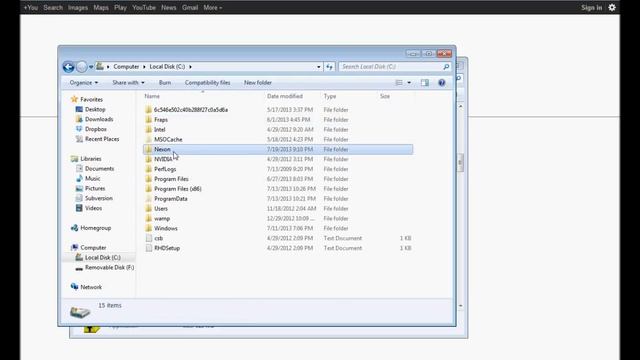Open Desktop in the navigation pane
640x360 pixels.
(95, 109)
